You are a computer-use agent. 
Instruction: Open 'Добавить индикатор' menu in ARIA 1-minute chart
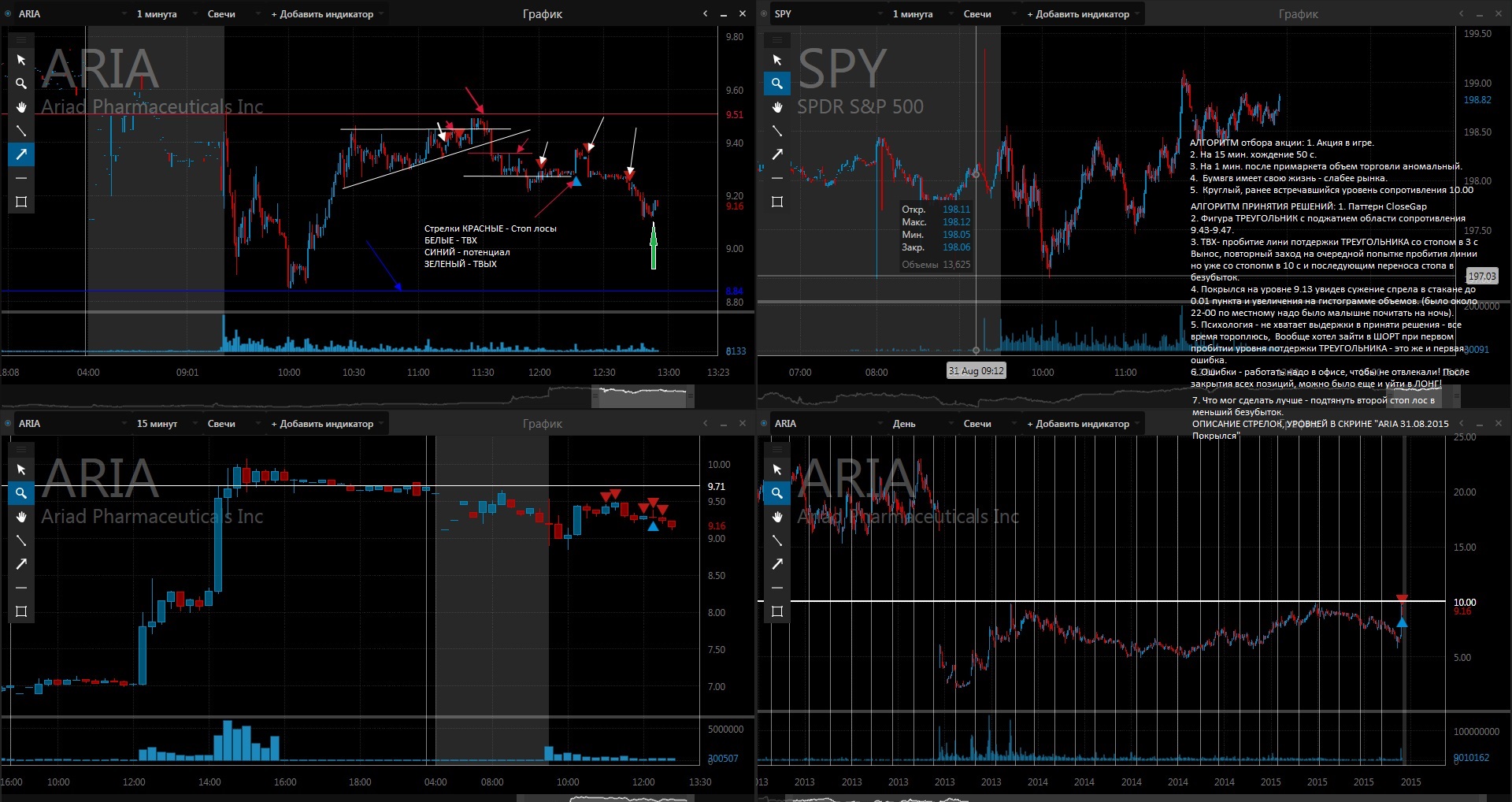point(327,14)
